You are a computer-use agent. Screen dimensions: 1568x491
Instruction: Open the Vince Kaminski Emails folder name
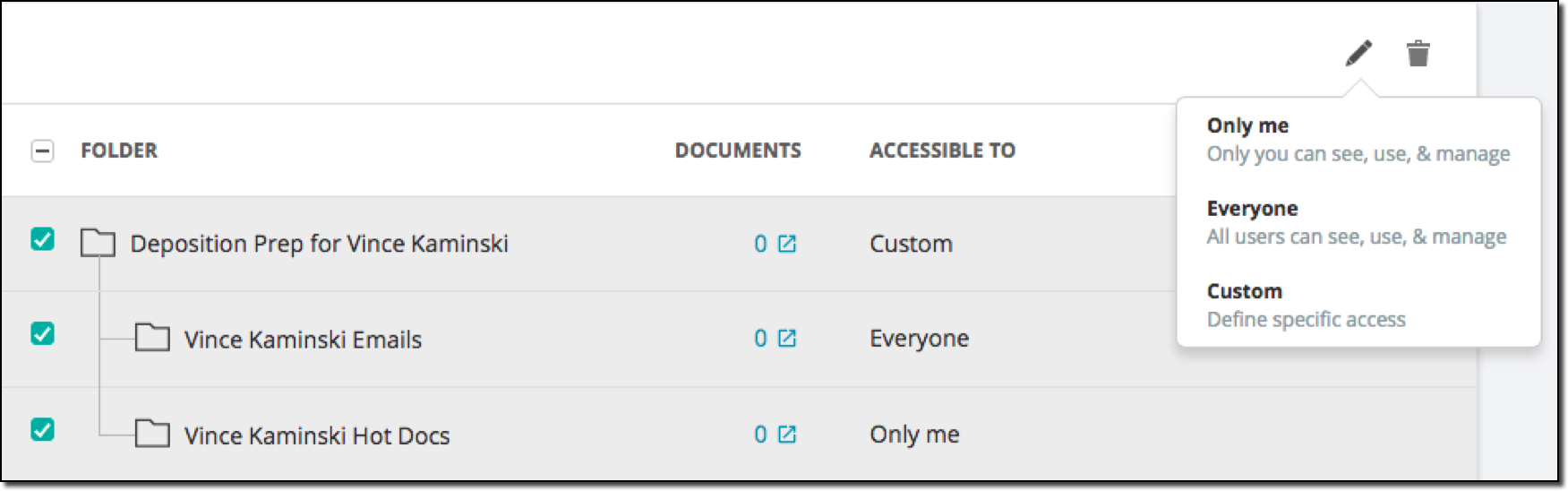point(303,340)
